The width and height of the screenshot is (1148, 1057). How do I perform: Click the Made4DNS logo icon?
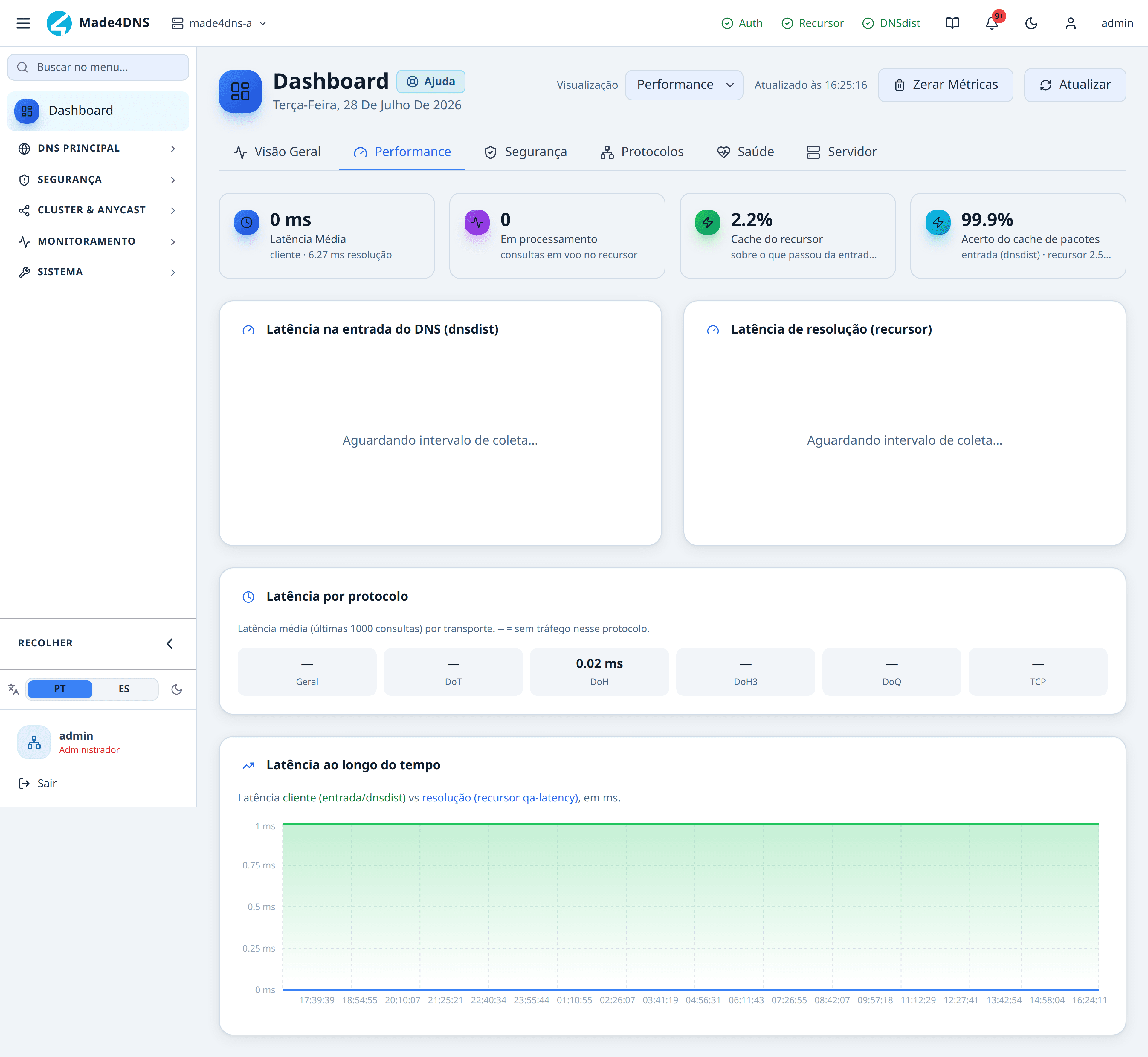tap(59, 23)
